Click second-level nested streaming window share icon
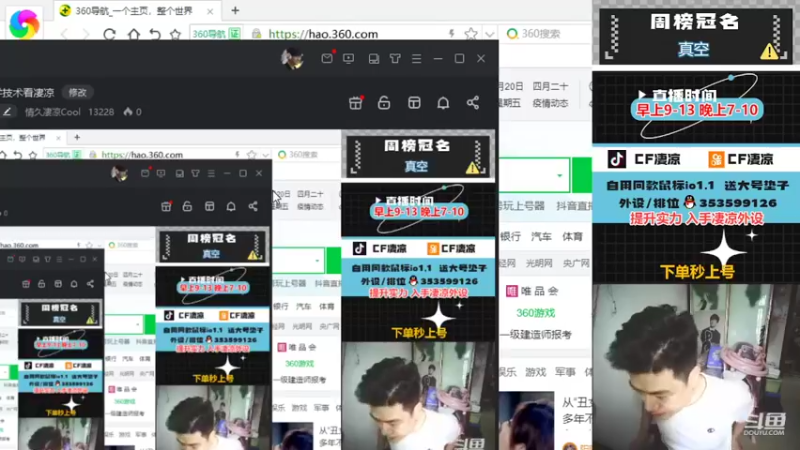 coord(253,206)
